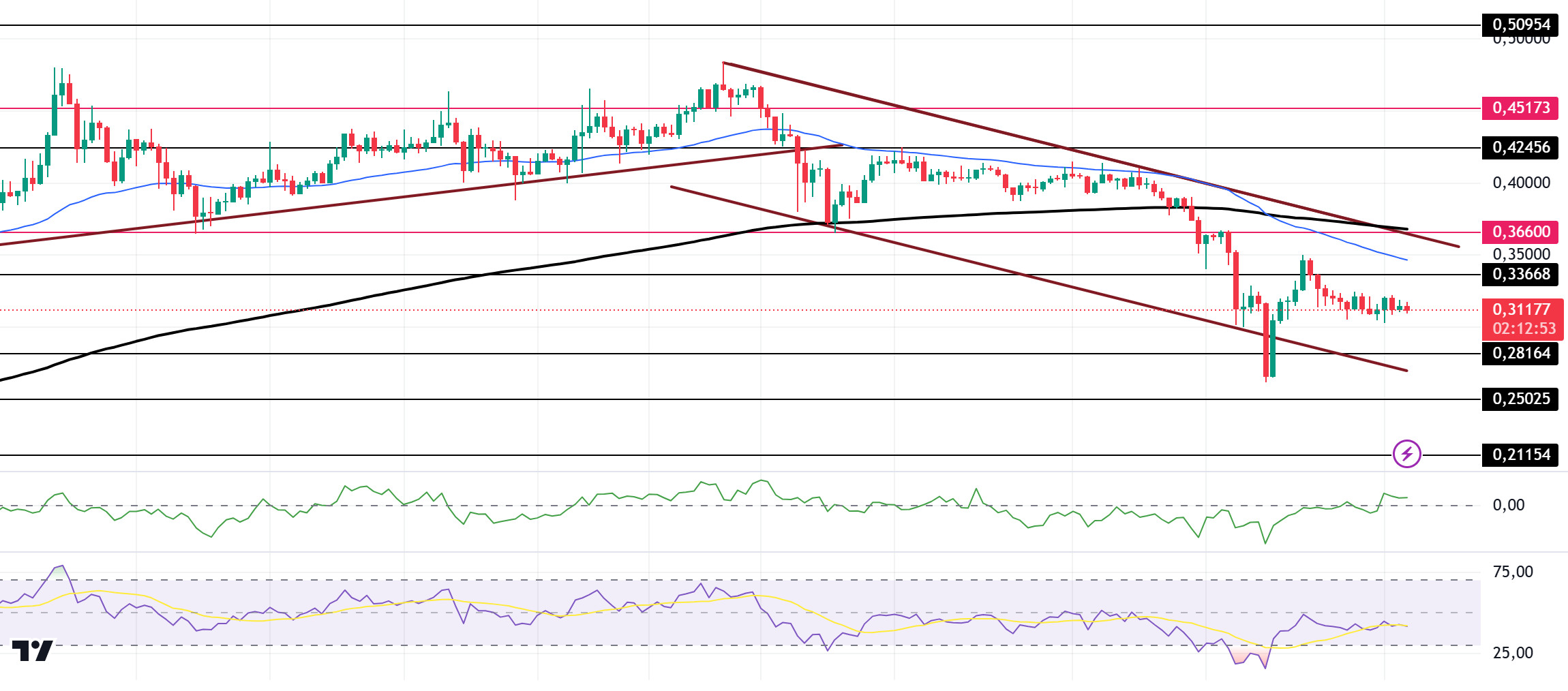This screenshot has height=691, width=1568.
Task: Click the 25,00 RSI axis value
Action: (x=1513, y=653)
